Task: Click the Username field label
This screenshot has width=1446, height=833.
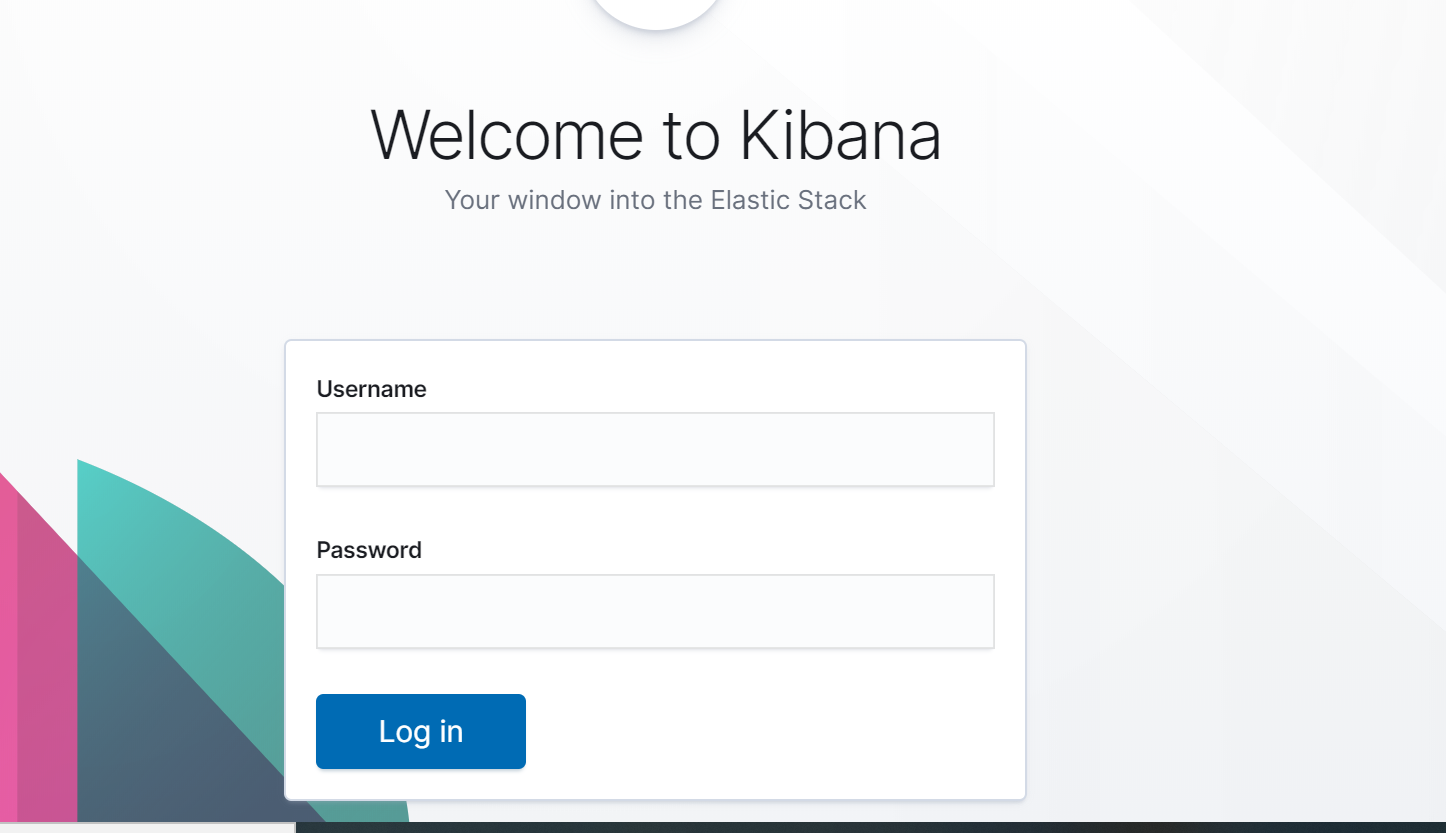Action: click(371, 389)
